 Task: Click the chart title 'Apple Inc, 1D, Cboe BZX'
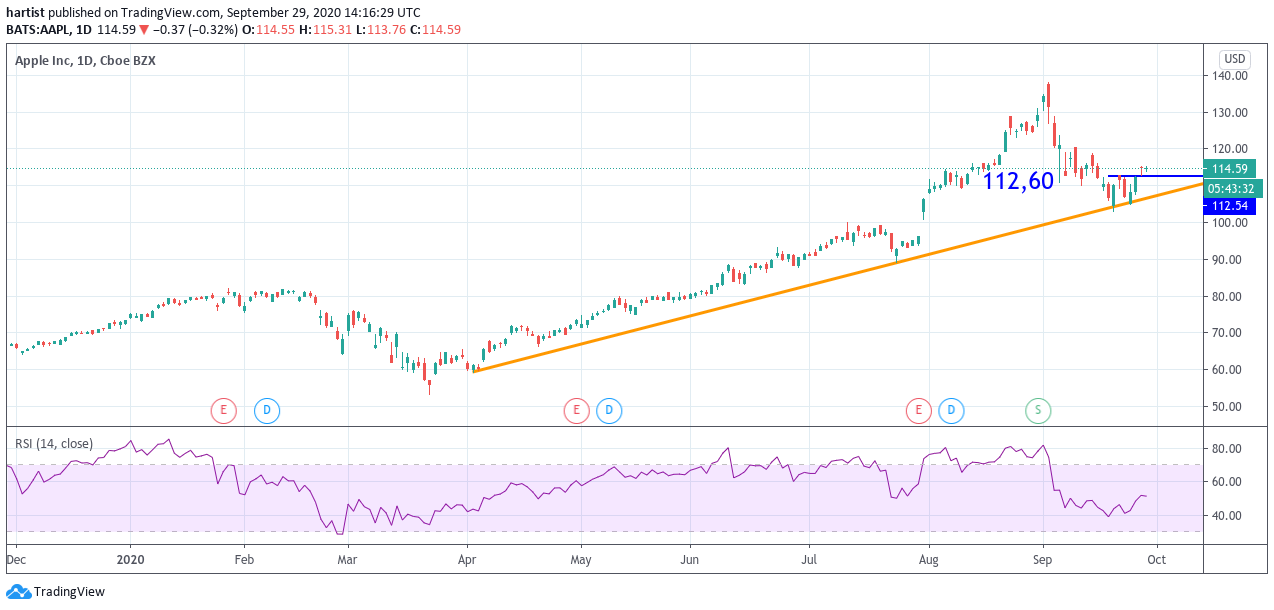click(85, 61)
